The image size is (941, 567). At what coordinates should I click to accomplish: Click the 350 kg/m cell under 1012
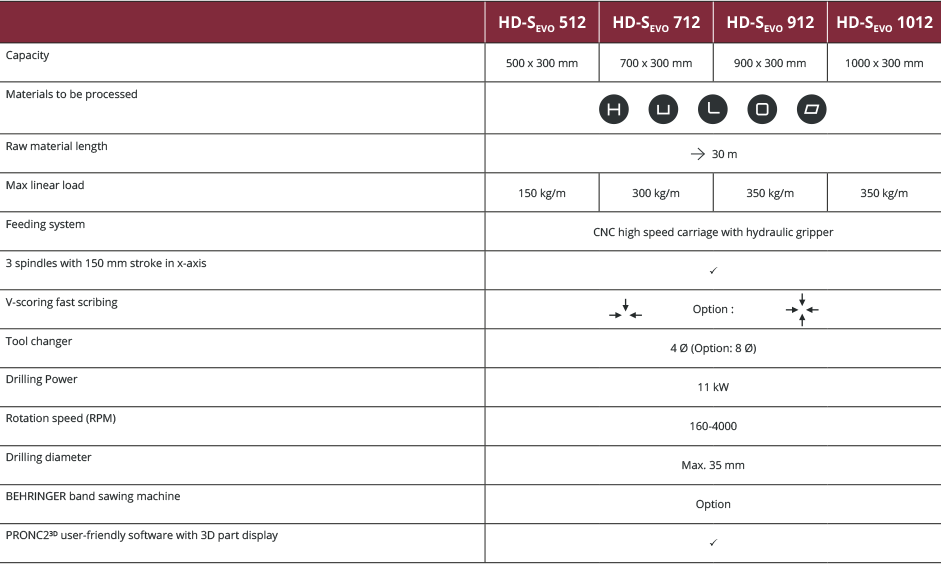pos(884,193)
